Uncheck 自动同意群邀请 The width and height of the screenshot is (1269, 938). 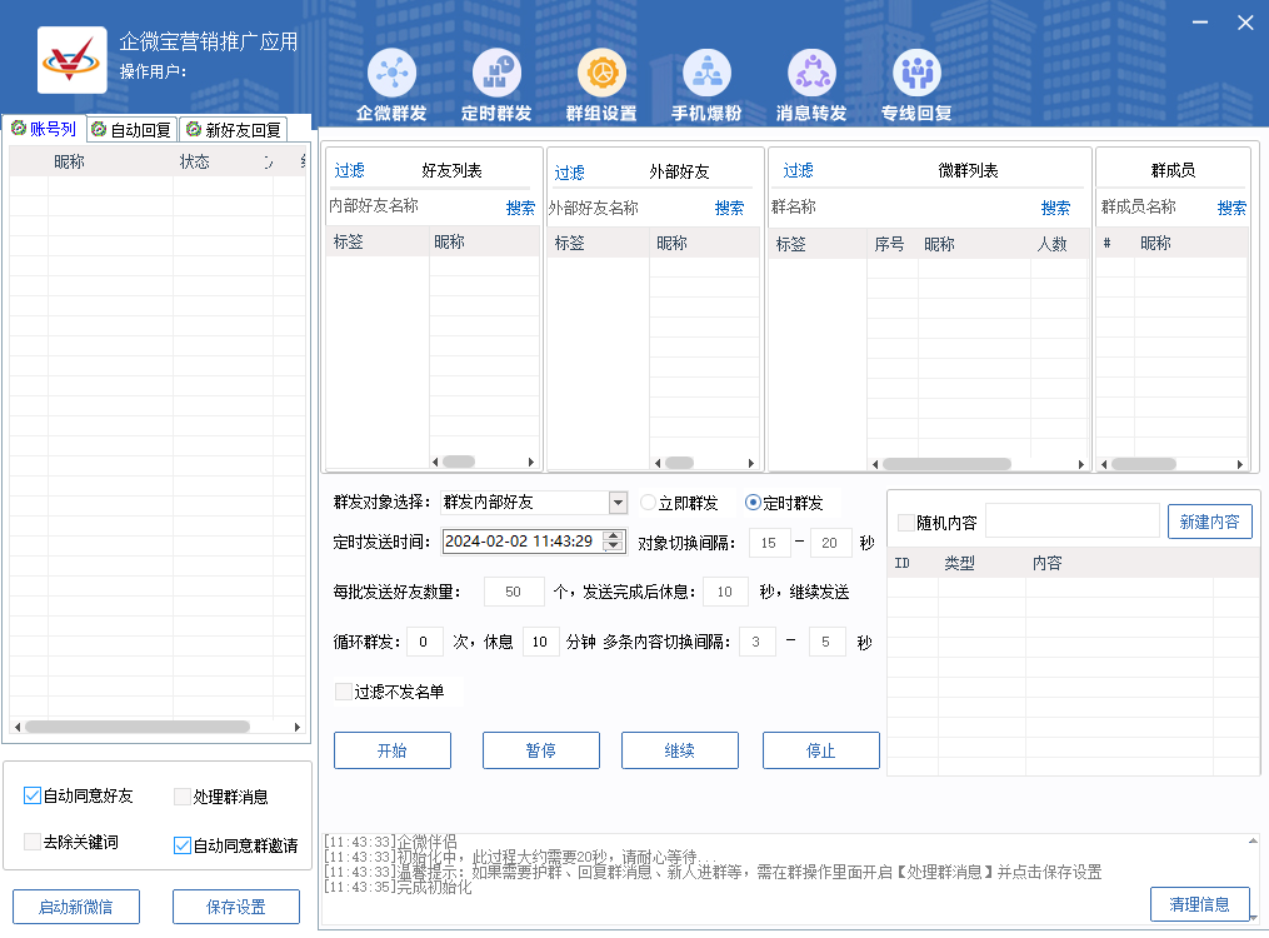tap(181, 845)
